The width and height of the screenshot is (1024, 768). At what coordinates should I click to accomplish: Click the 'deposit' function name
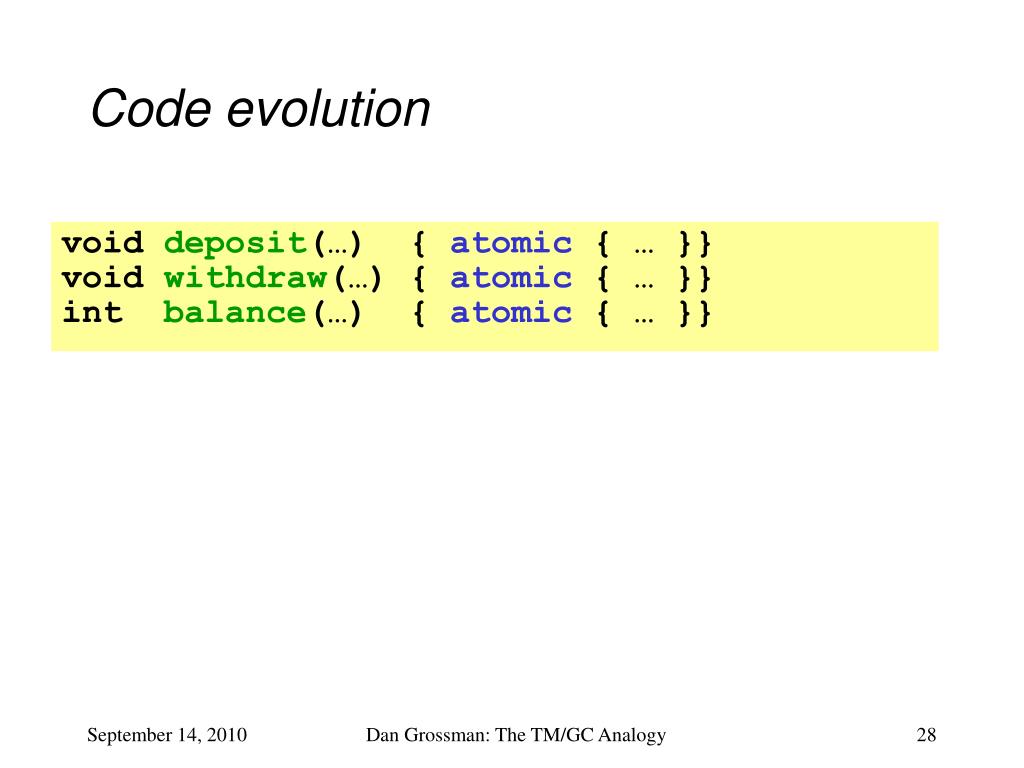pyautogui.click(x=235, y=244)
